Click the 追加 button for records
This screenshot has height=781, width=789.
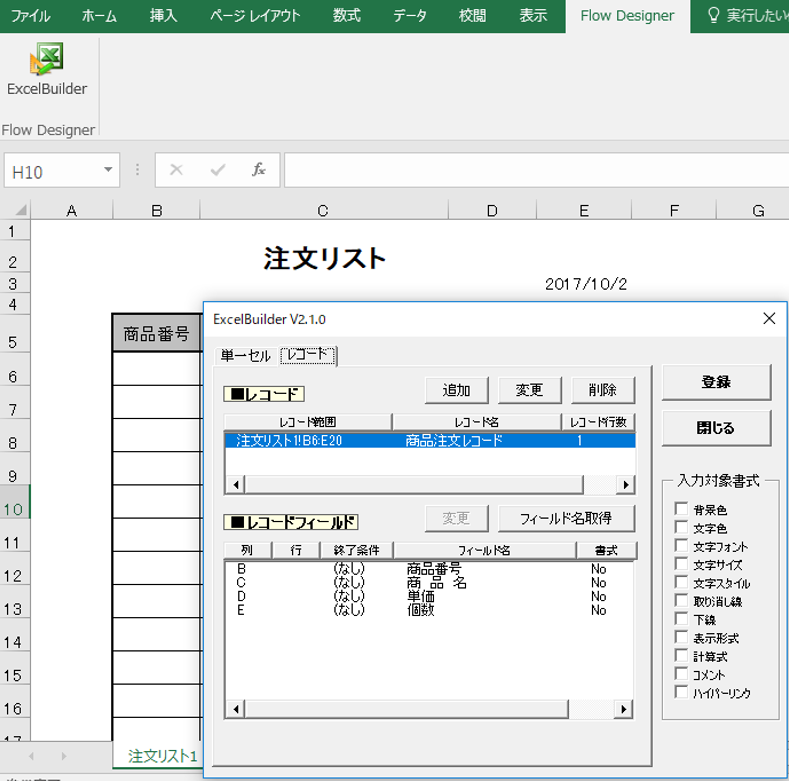point(456,390)
